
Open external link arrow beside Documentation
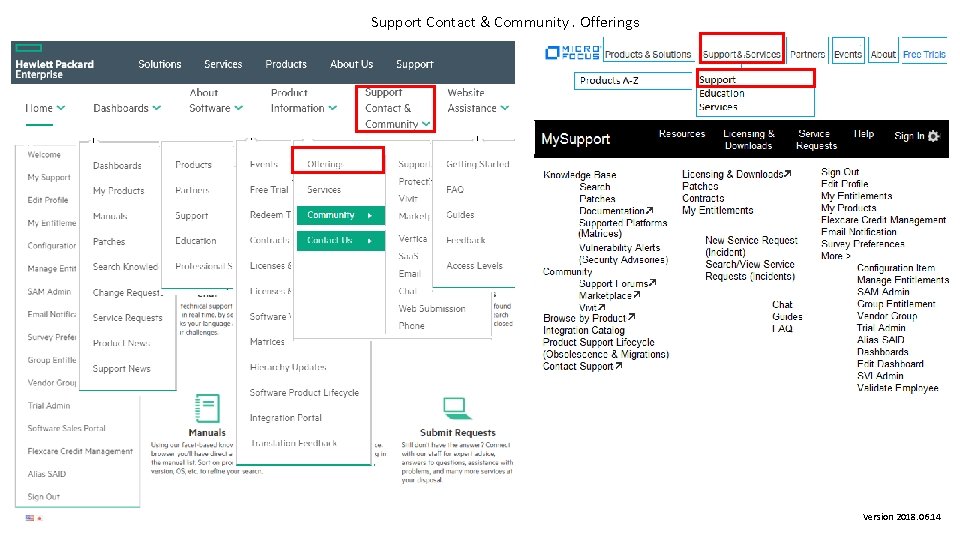click(x=650, y=211)
